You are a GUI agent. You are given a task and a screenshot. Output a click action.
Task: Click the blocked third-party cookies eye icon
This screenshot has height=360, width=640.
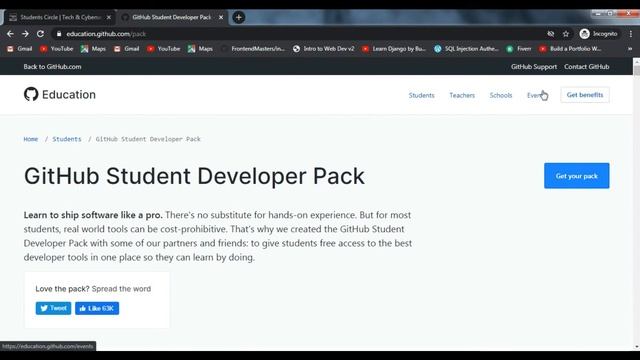tap(551, 34)
